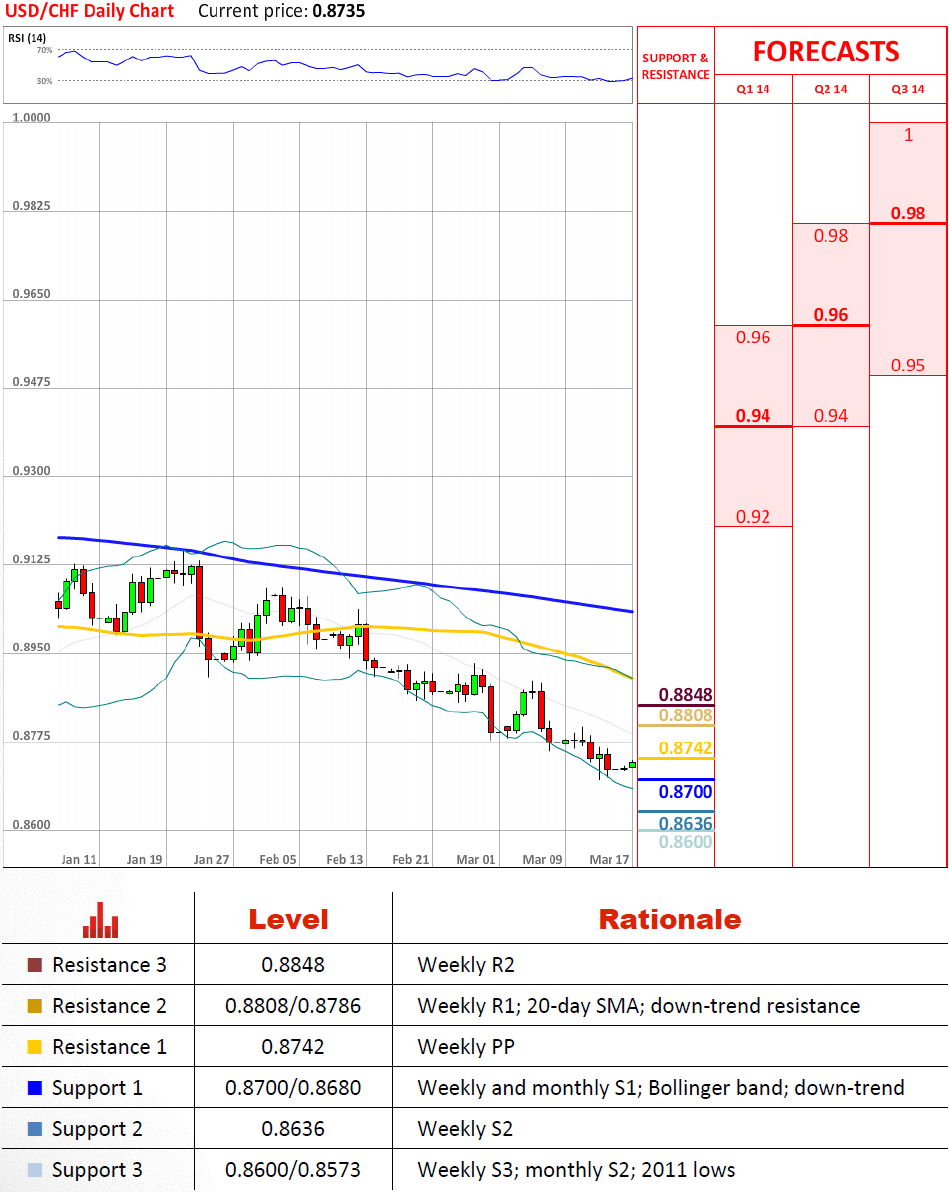
Task: Click the bold 0.94 Q1 forecast value
Action: [x=753, y=416]
